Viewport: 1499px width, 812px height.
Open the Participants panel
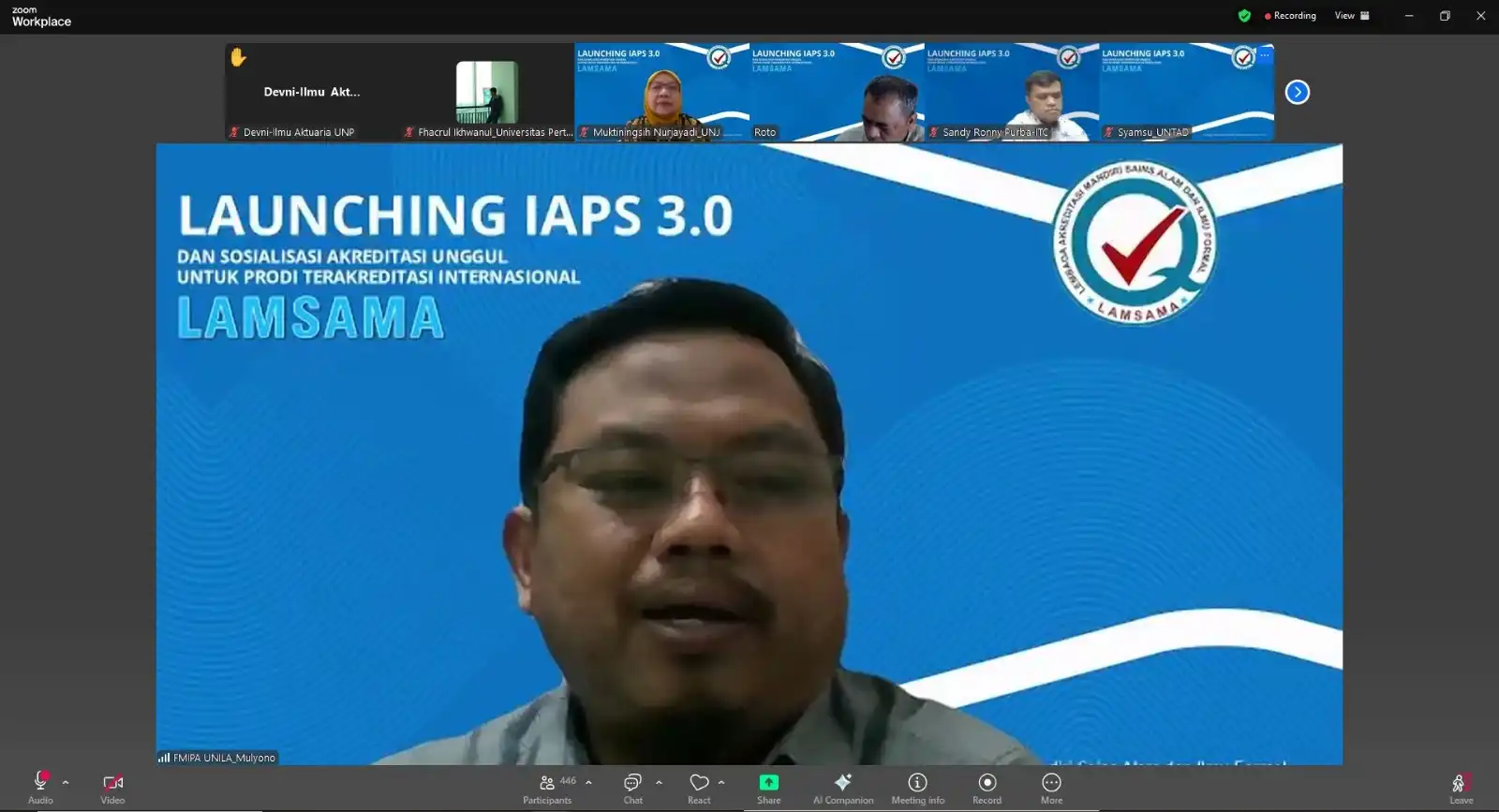click(x=547, y=788)
